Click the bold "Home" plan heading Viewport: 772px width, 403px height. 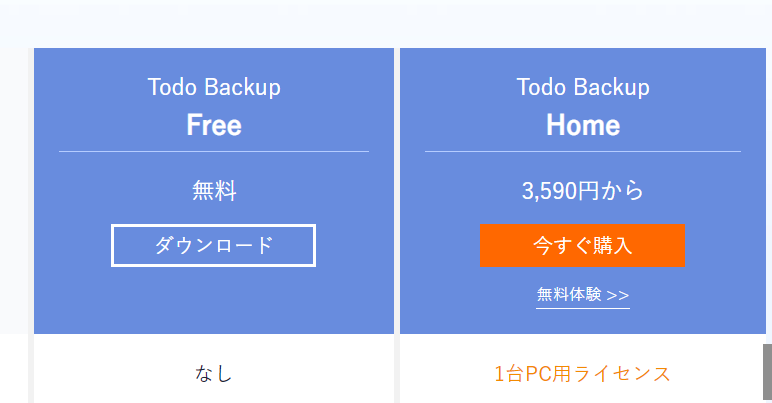pyautogui.click(x=582, y=125)
